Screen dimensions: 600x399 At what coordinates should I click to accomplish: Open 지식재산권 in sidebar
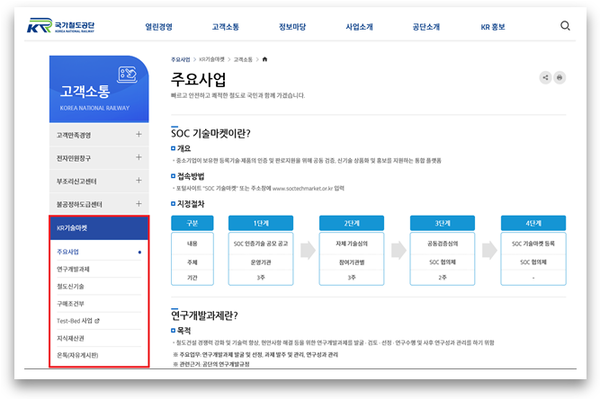click(x=70, y=338)
